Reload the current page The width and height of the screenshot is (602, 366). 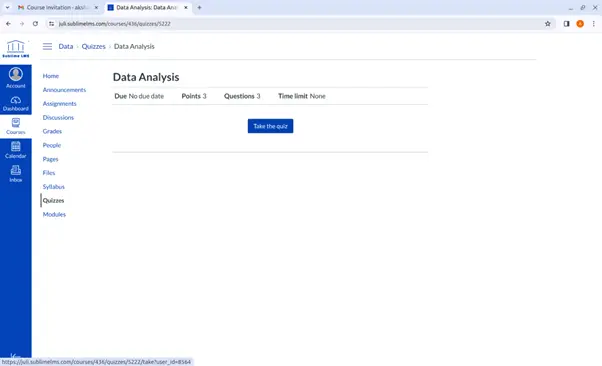coord(35,24)
